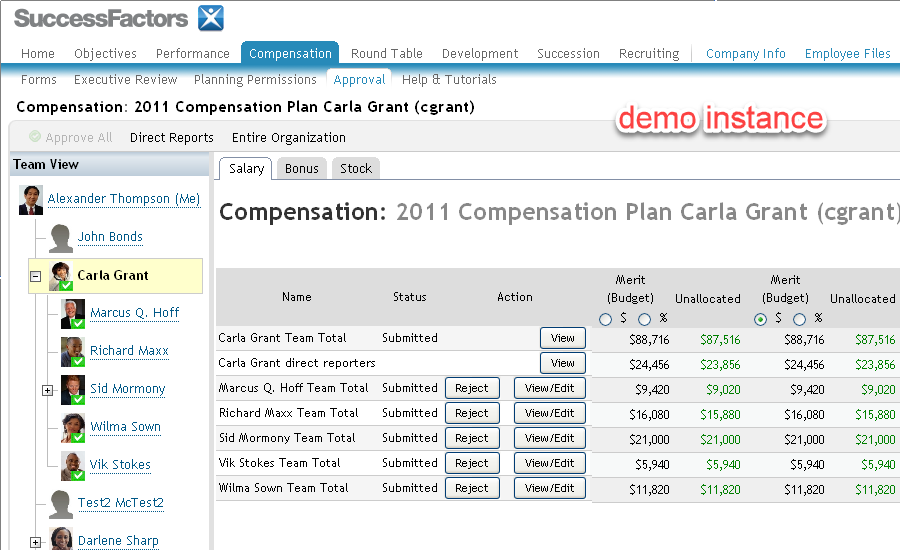This screenshot has width=900, height=550.
Task: Click Wilma Sown's avatar photo
Action: (73, 427)
